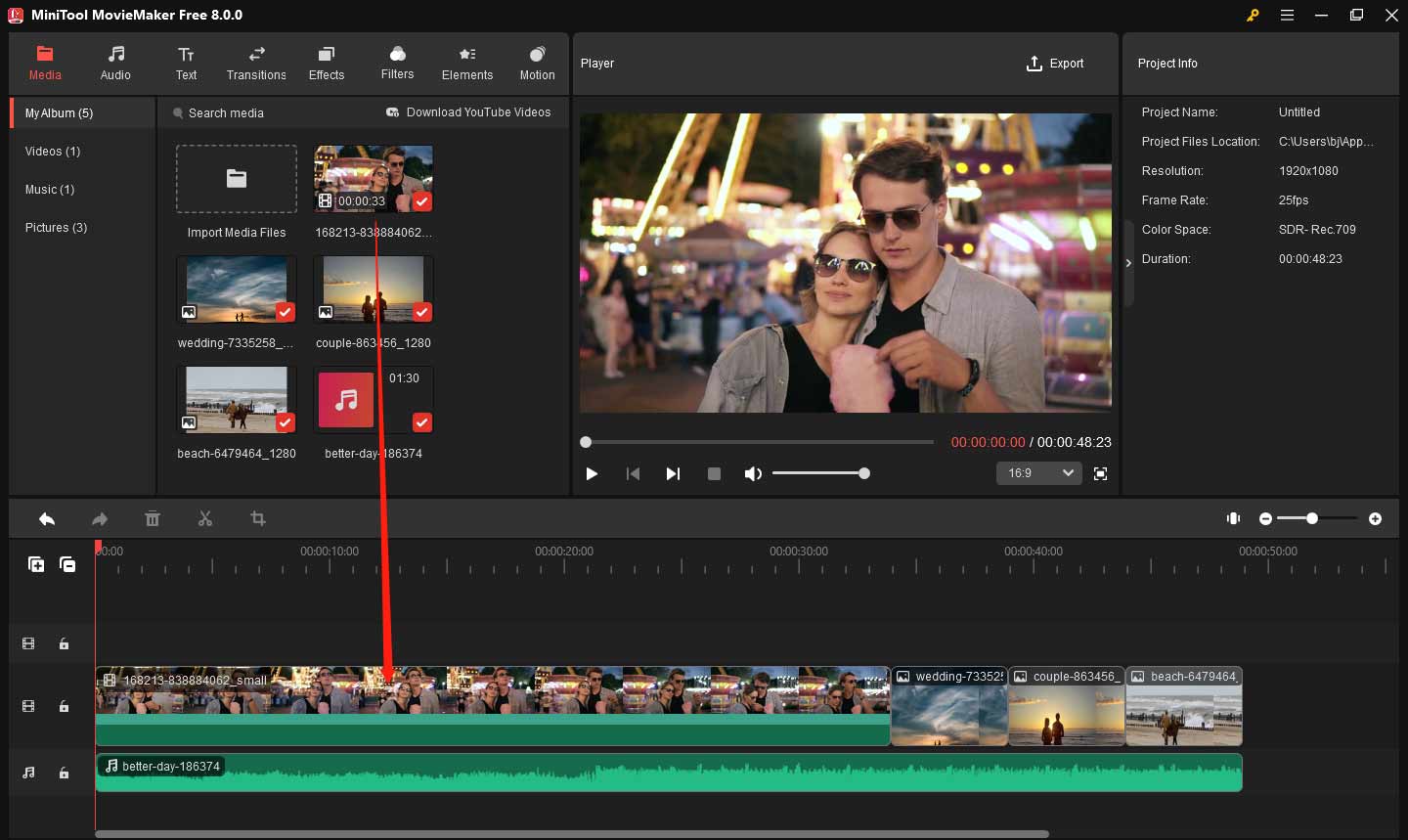Delete the selected clip

153,519
